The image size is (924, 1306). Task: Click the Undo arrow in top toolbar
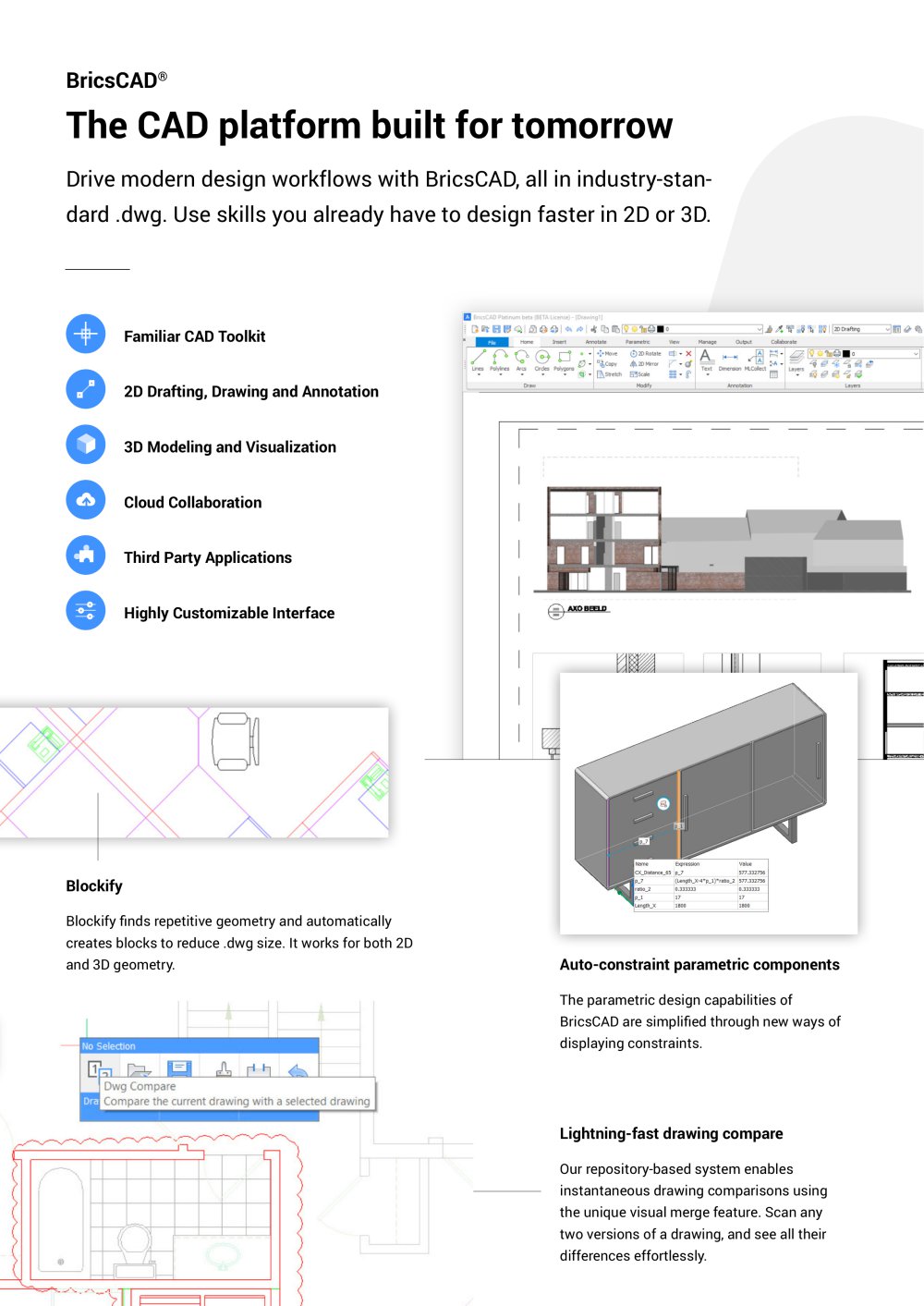click(568, 329)
